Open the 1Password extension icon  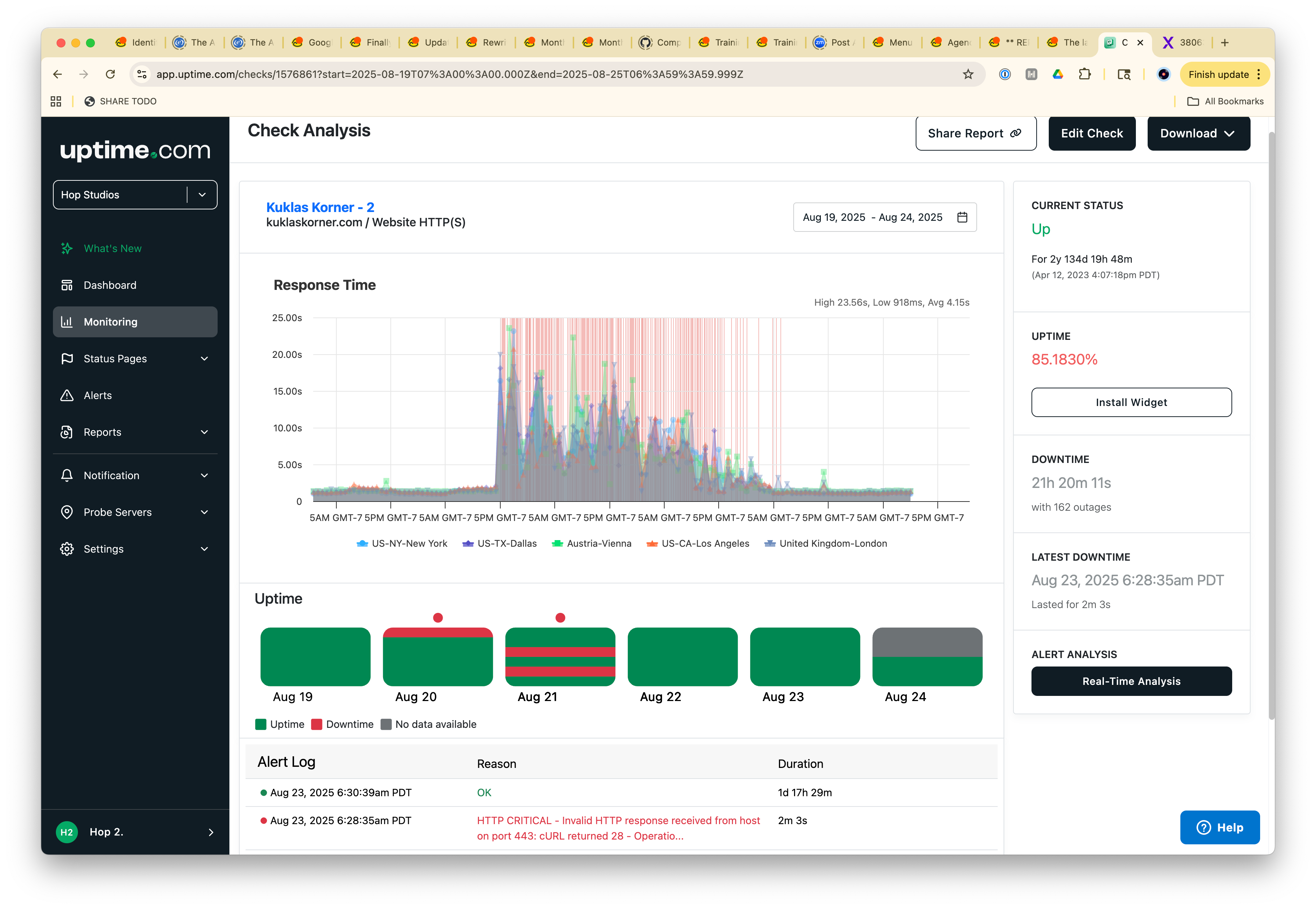click(1005, 74)
